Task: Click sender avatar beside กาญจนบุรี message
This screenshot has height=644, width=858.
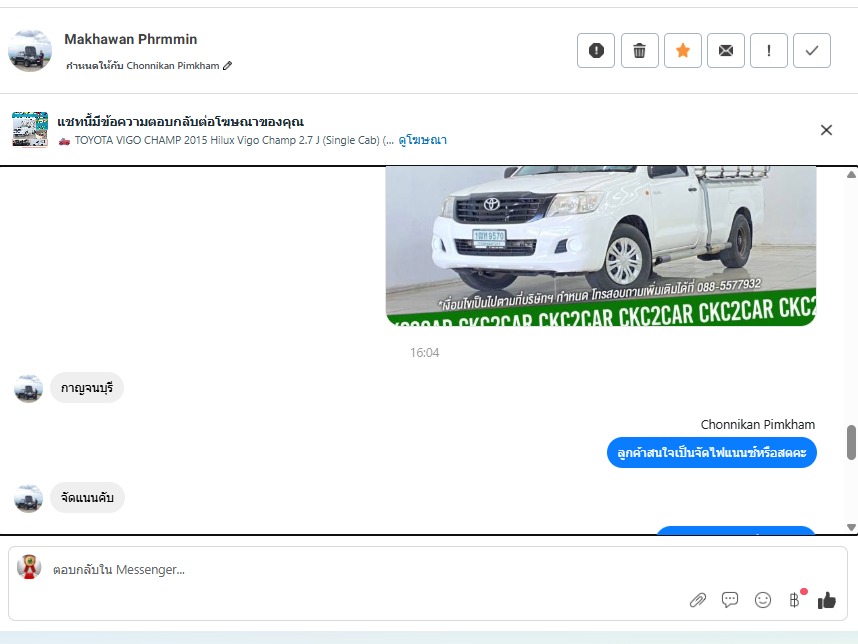Action: 28,388
